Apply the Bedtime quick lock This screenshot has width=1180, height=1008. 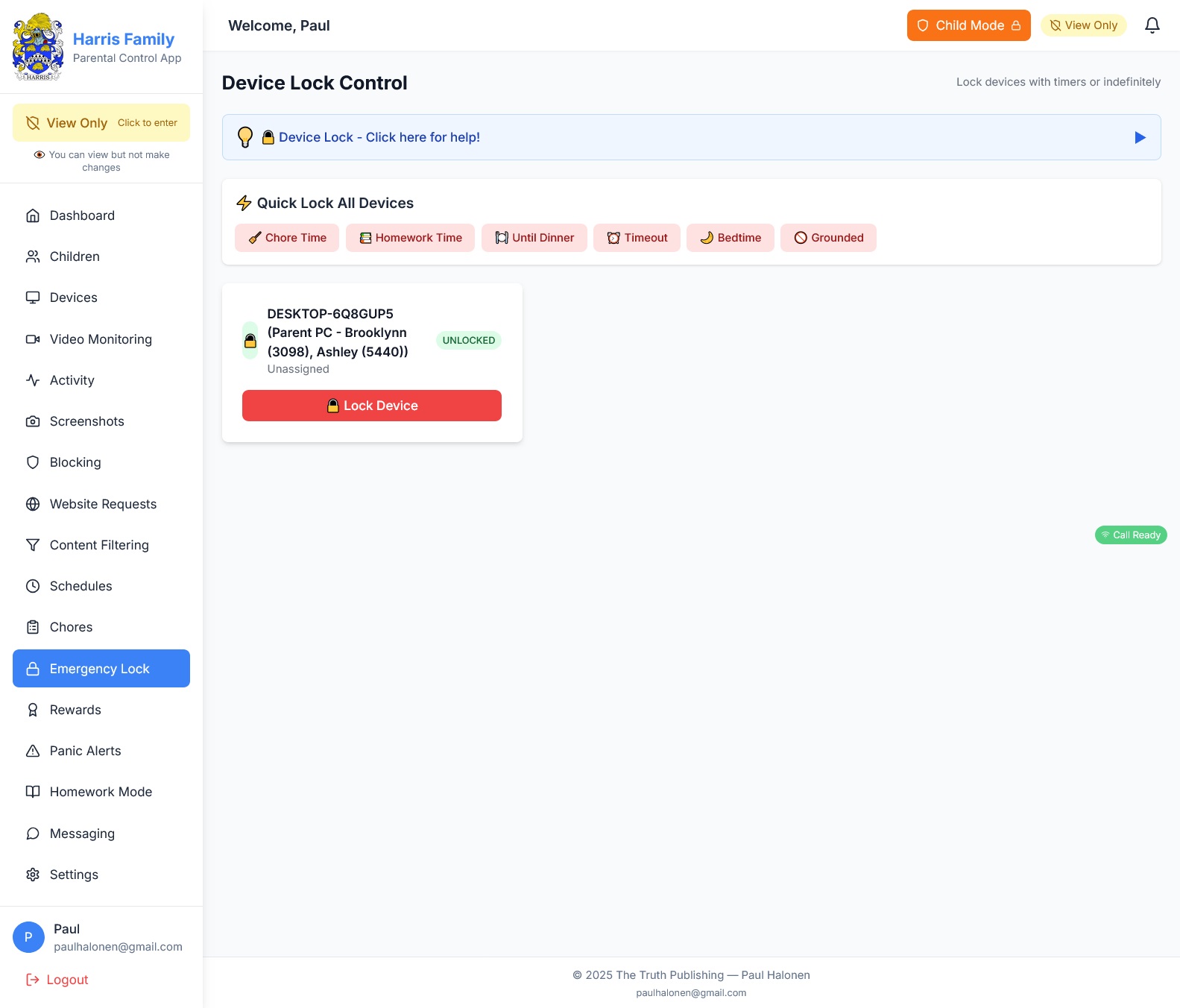click(730, 238)
